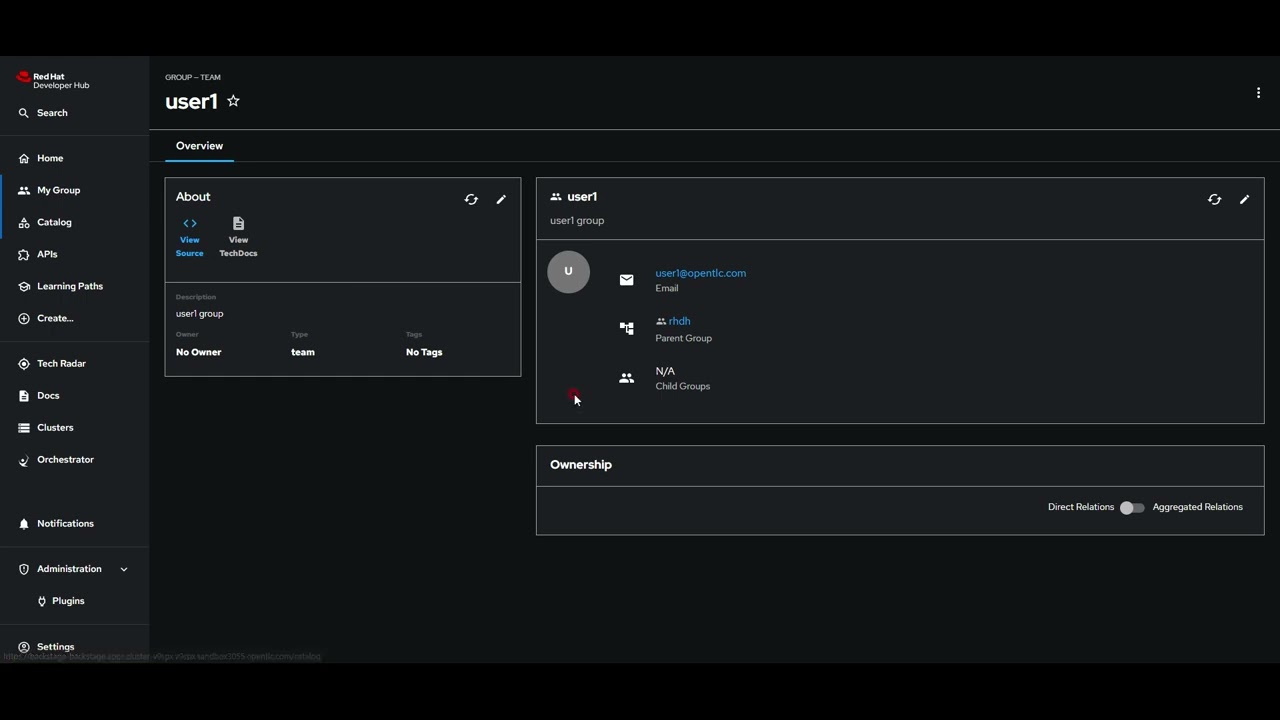Click the Docs document icon
Viewport: 1280px width, 720px height.
pos(24,395)
